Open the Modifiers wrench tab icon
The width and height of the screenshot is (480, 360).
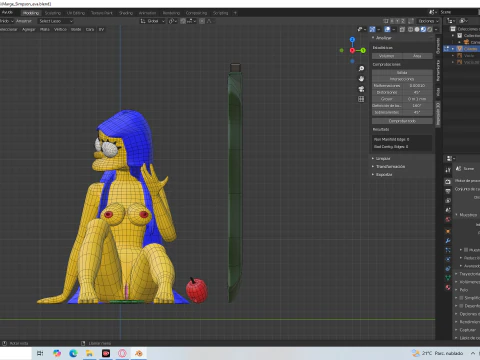(448, 240)
